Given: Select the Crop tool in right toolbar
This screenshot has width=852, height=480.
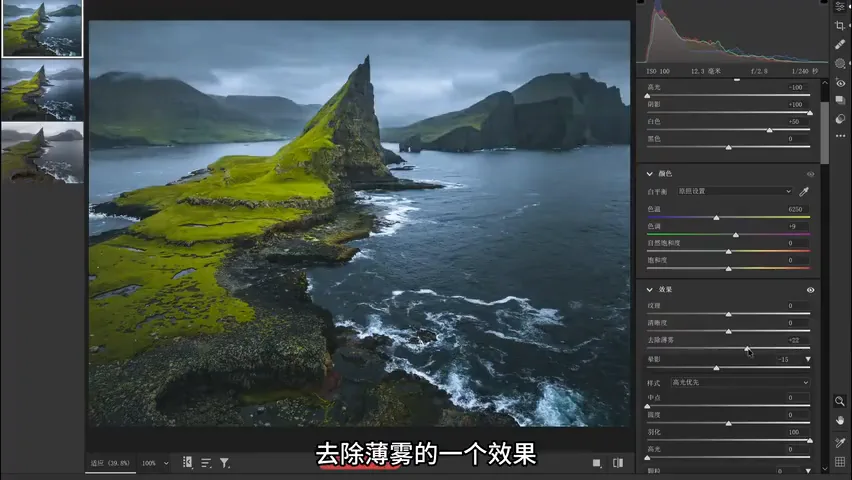Looking at the screenshot, I should [x=840, y=26].
